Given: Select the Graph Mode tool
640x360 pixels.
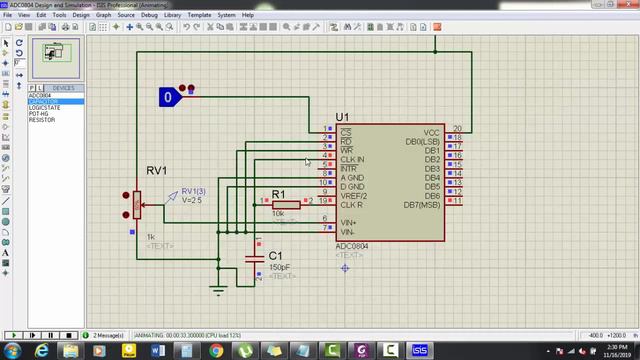Looking at the screenshot, I should tap(6, 137).
